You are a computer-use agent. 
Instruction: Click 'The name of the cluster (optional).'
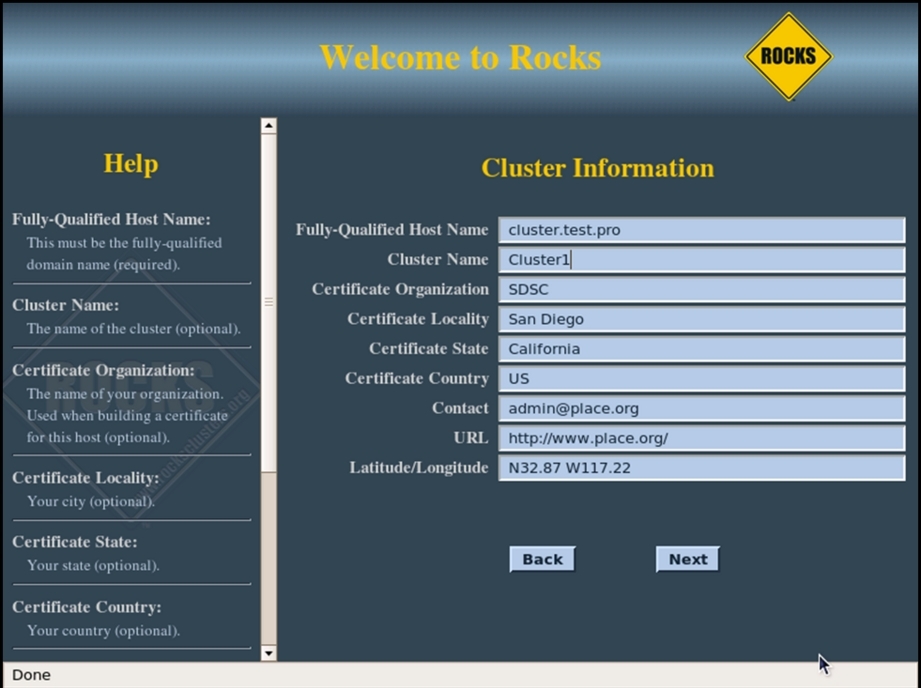(x=134, y=329)
